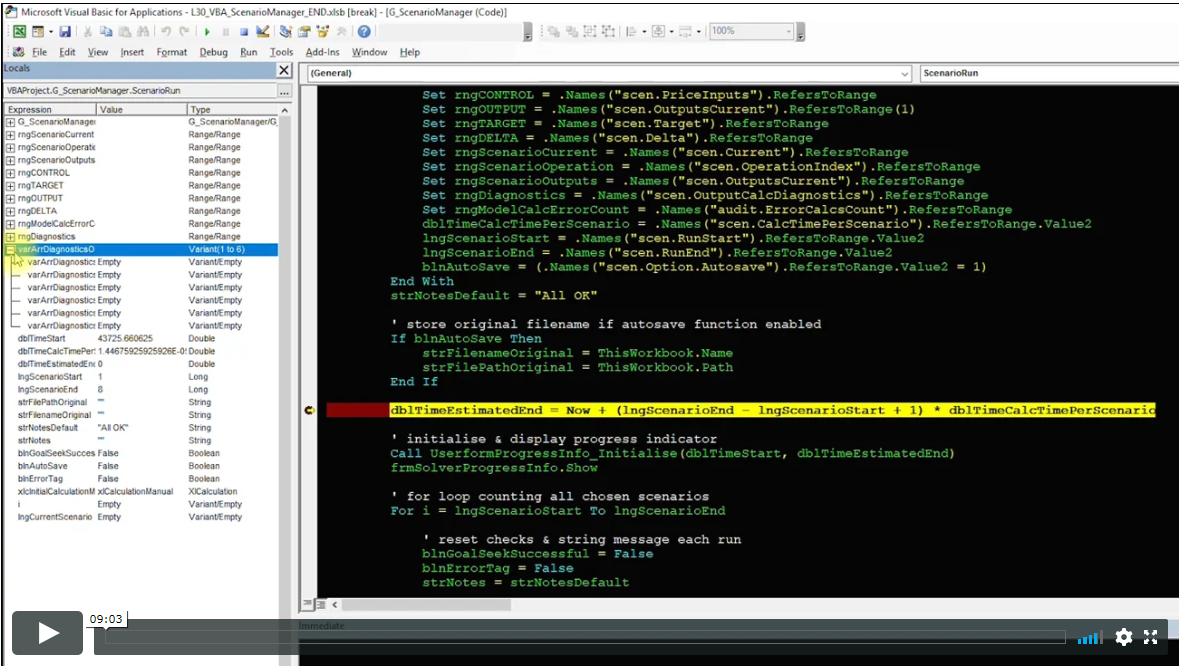Open the call stack ellipsis button

click(x=284, y=90)
